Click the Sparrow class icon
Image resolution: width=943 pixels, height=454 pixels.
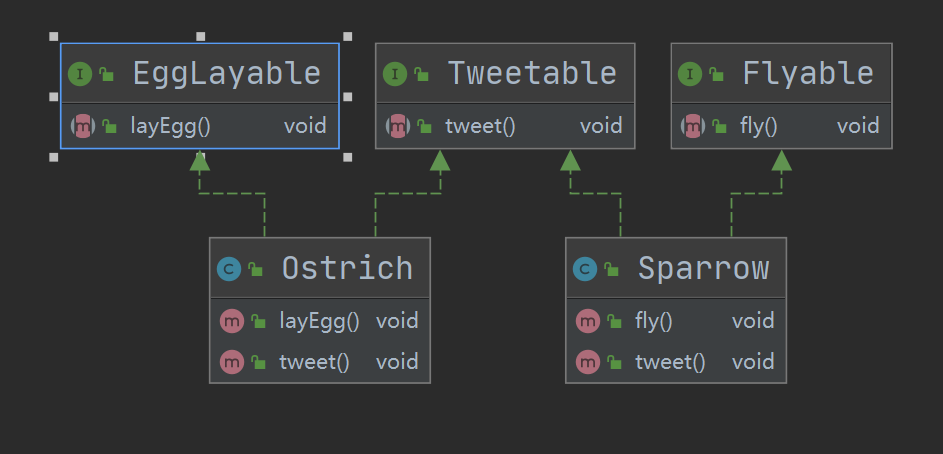click(x=585, y=268)
